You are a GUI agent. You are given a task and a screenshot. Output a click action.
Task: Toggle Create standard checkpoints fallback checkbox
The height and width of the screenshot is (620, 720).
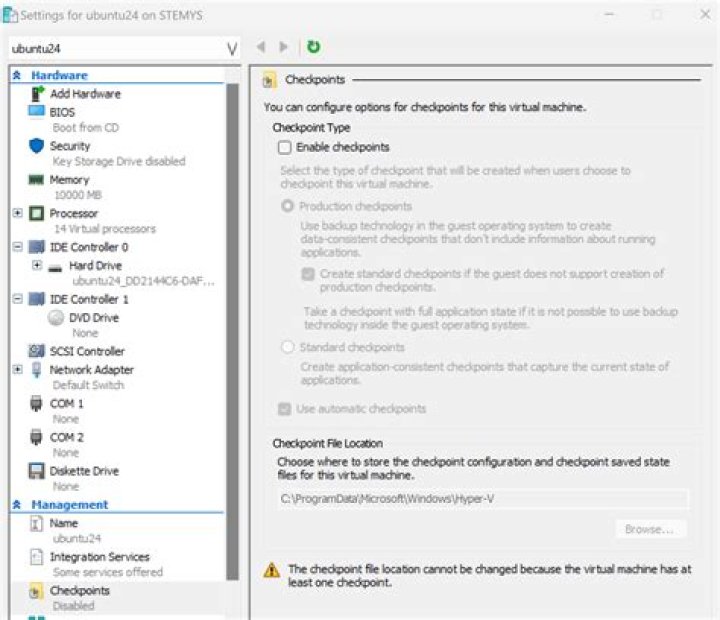pyautogui.click(x=308, y=274)
